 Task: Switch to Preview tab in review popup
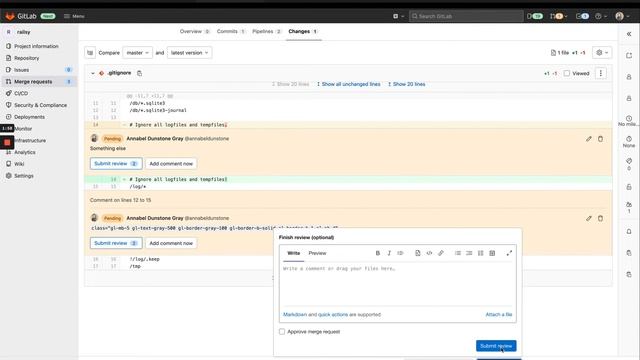point(317,253)
